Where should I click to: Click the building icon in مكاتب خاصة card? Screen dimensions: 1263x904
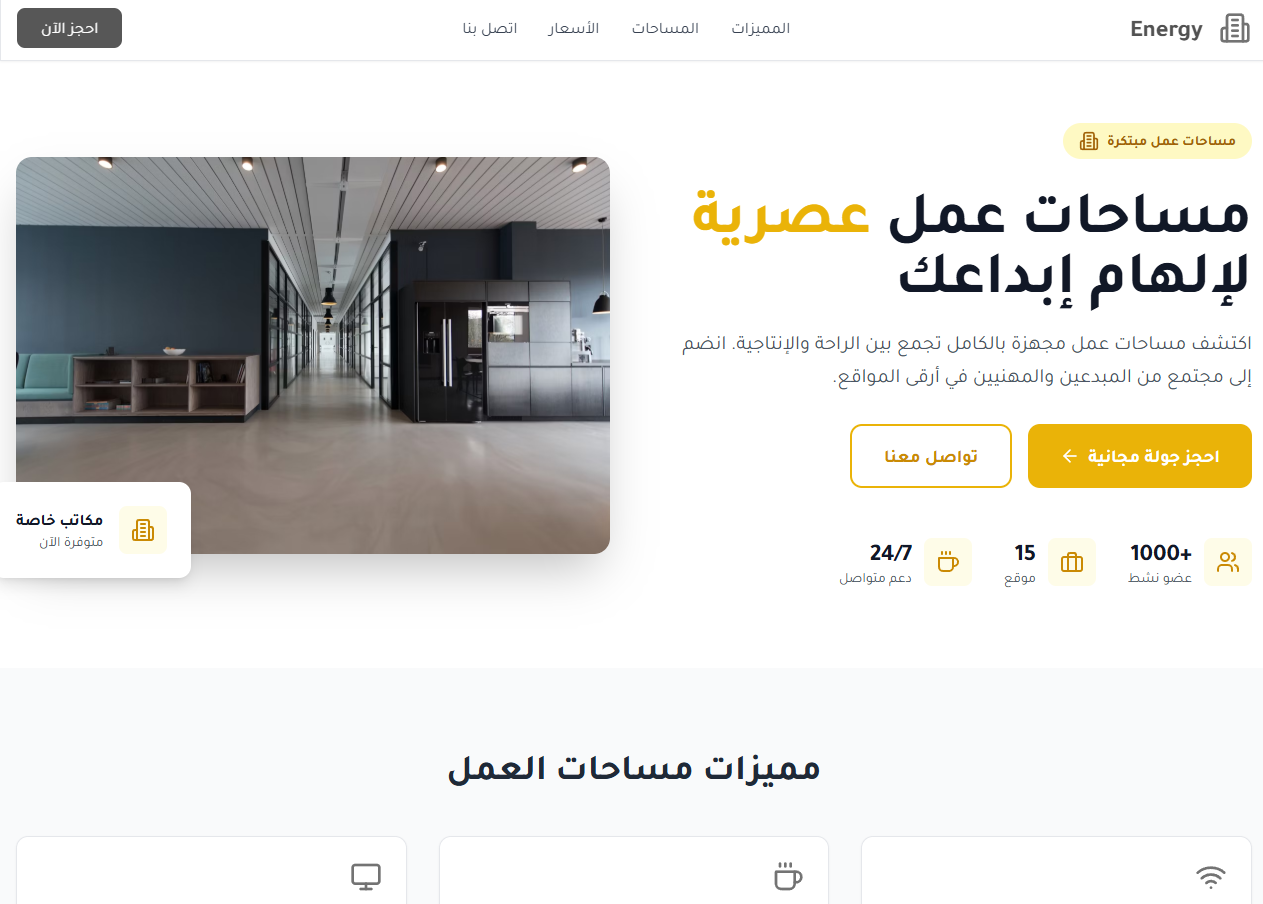coord(143,530)
